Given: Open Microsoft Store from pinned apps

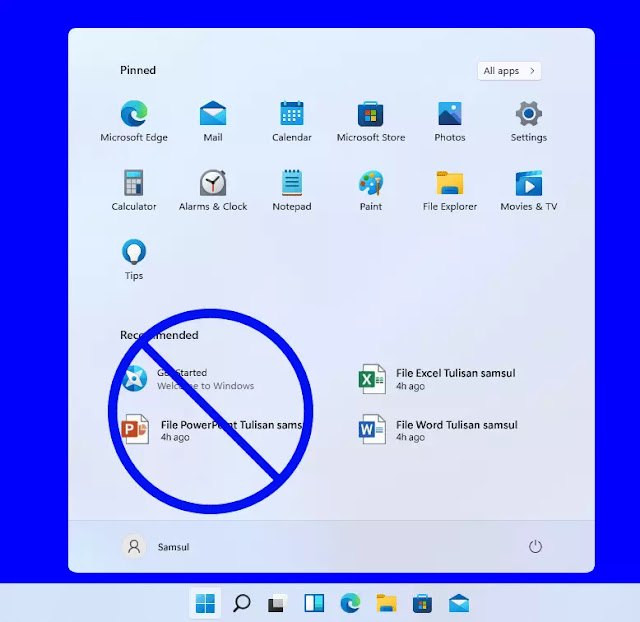Looking at the screenshot, I should click(x=371, y=121).
